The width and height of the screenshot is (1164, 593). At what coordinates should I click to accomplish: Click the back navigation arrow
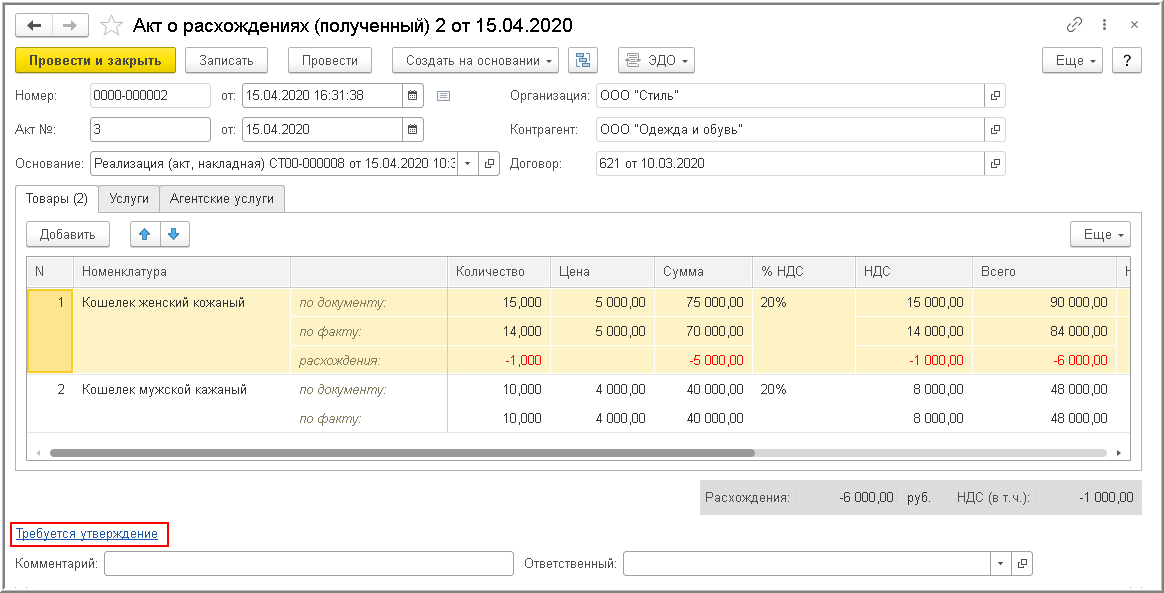pyautogui.click(x=35, y=25)
